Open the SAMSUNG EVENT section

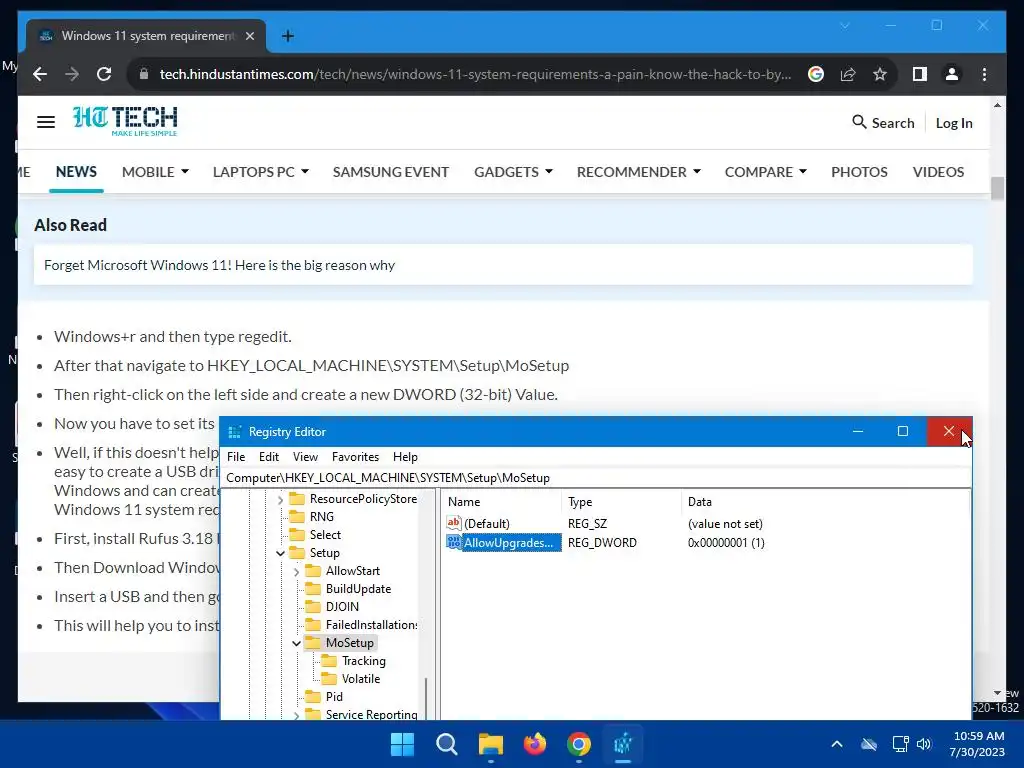click(391, 172)
